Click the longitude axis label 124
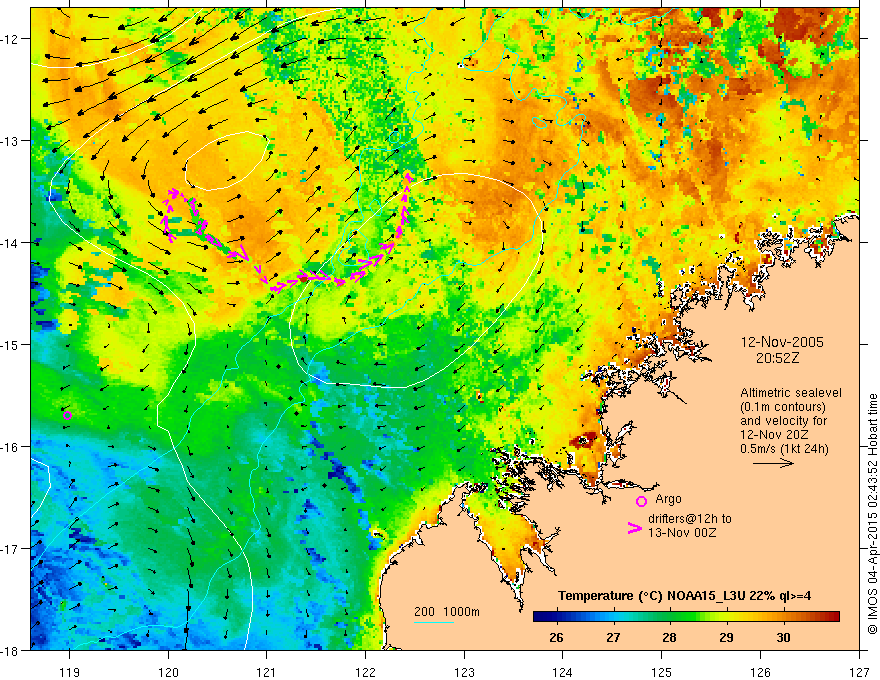The height and width of the screenshot is (680, 880). 563,672
